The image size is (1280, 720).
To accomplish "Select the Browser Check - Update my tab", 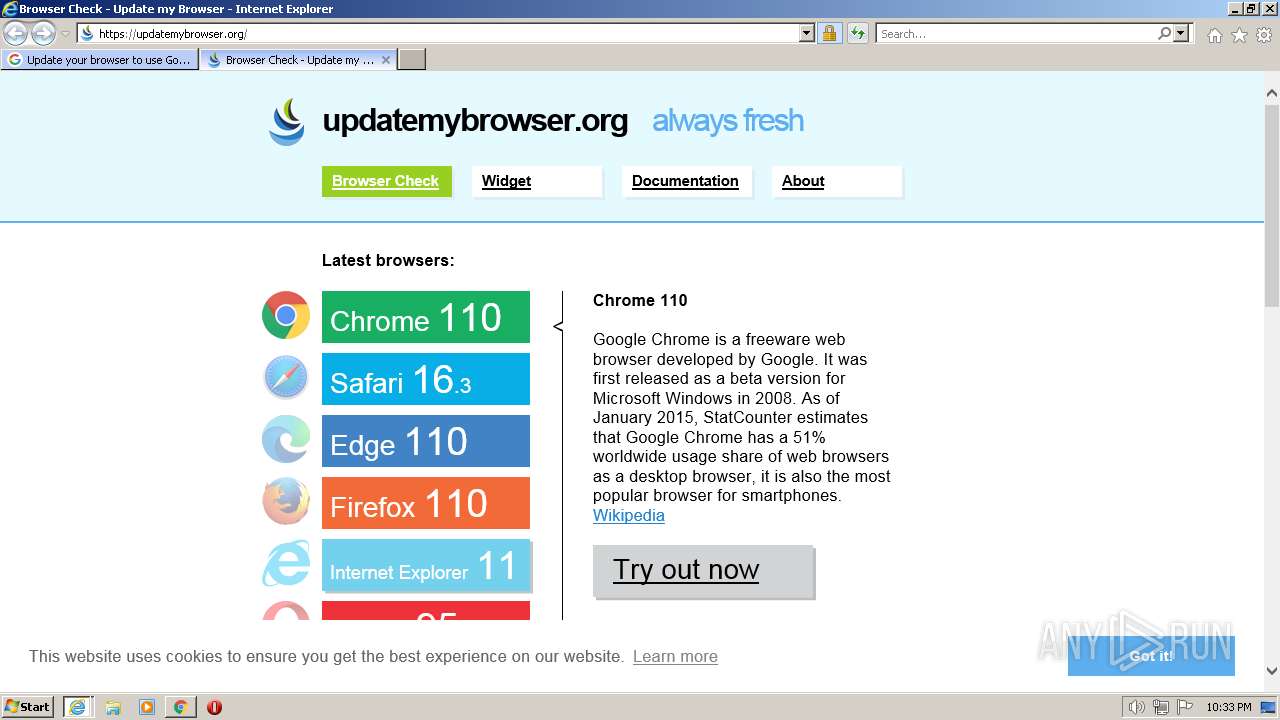I will pos(299,60).
